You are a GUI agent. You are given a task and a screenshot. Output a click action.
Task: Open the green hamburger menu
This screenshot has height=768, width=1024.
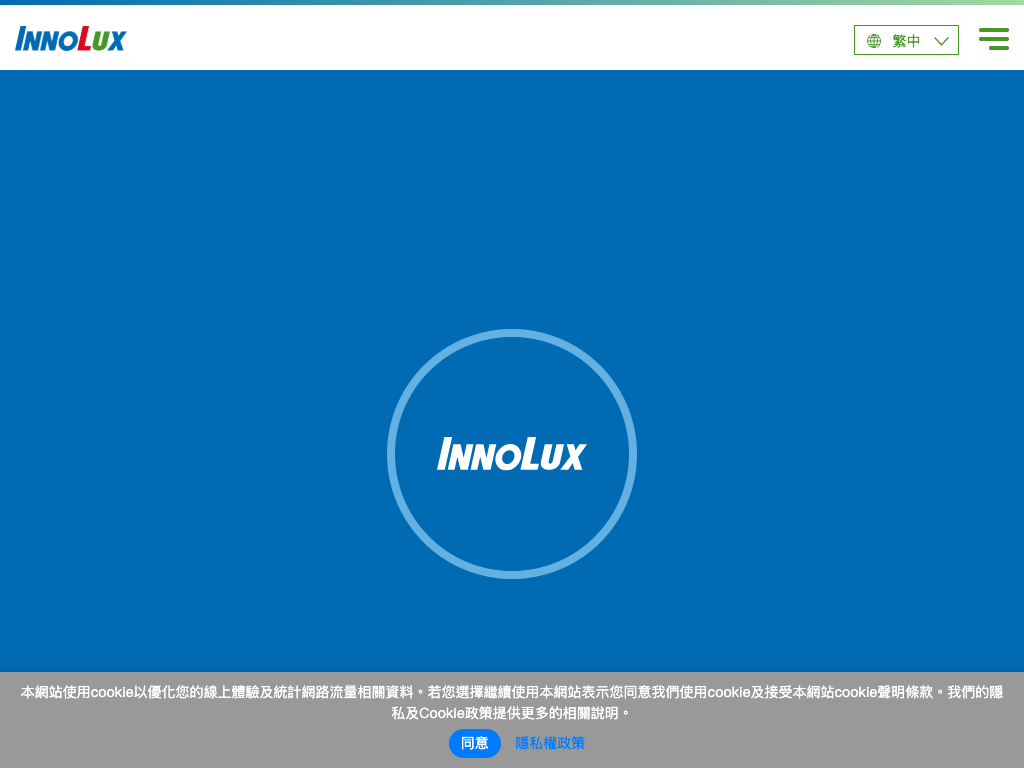(x=993, y=39)
